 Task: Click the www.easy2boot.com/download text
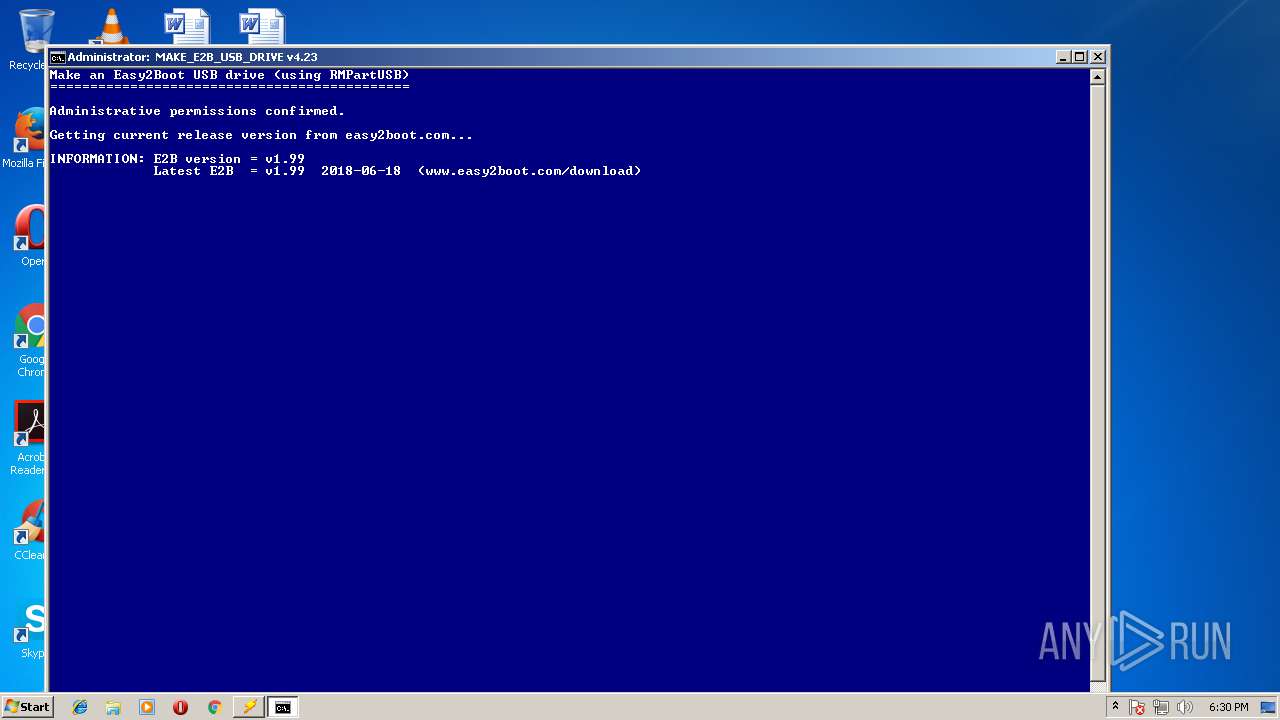[x=530, y=171]
